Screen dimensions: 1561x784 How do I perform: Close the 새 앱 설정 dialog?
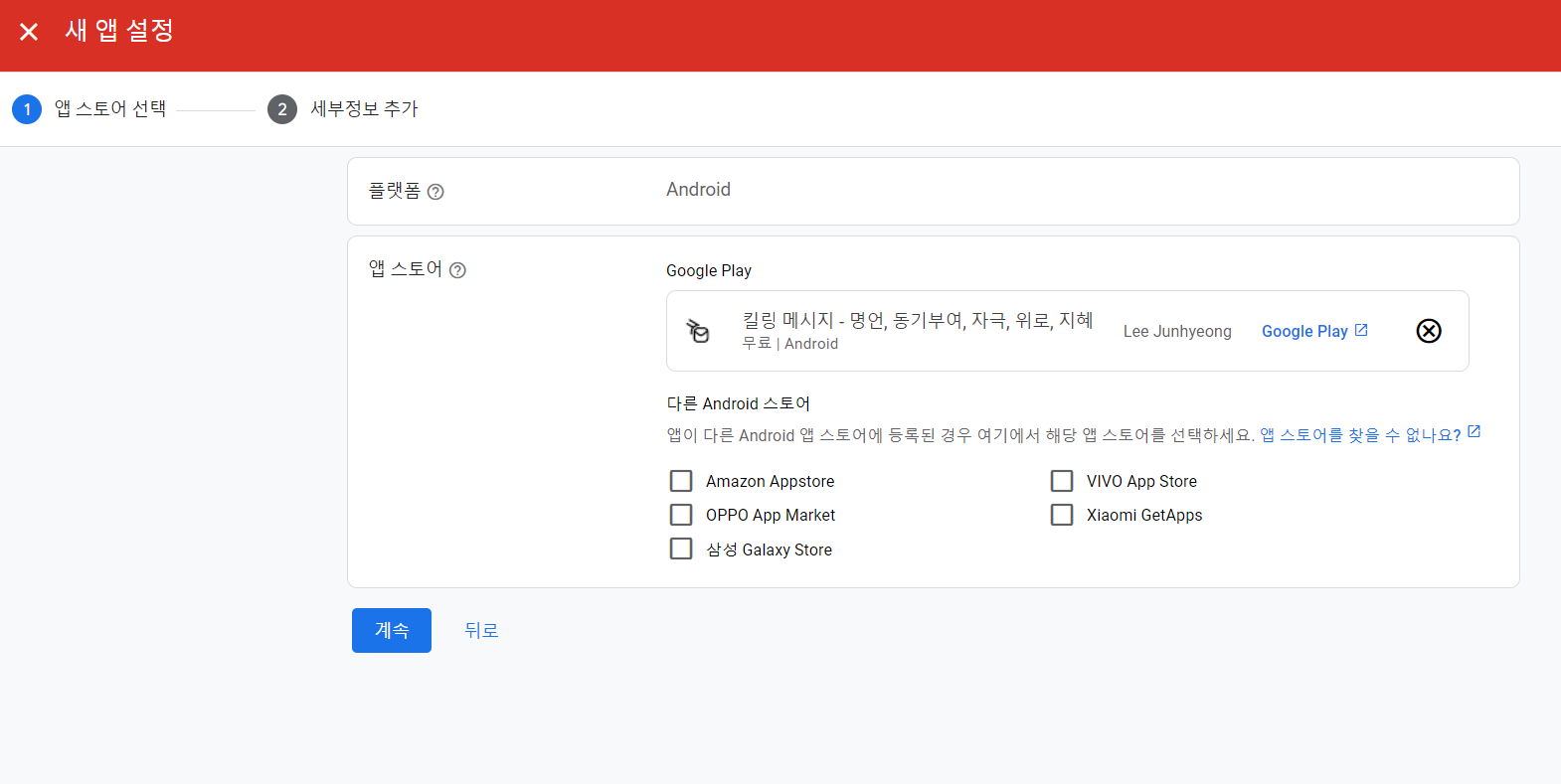29,32
